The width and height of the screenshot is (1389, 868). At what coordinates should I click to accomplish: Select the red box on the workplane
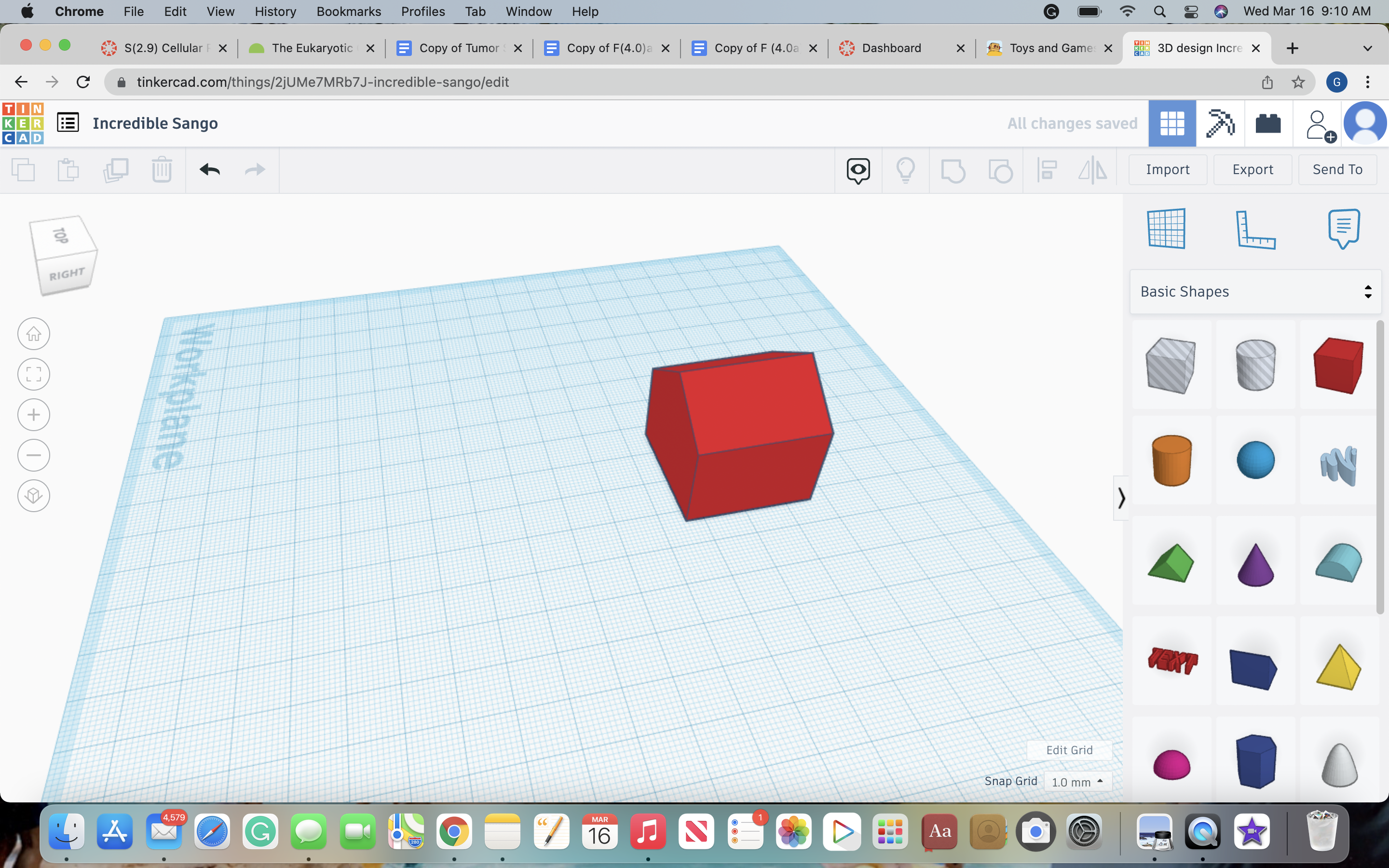[x=740, y=436]
